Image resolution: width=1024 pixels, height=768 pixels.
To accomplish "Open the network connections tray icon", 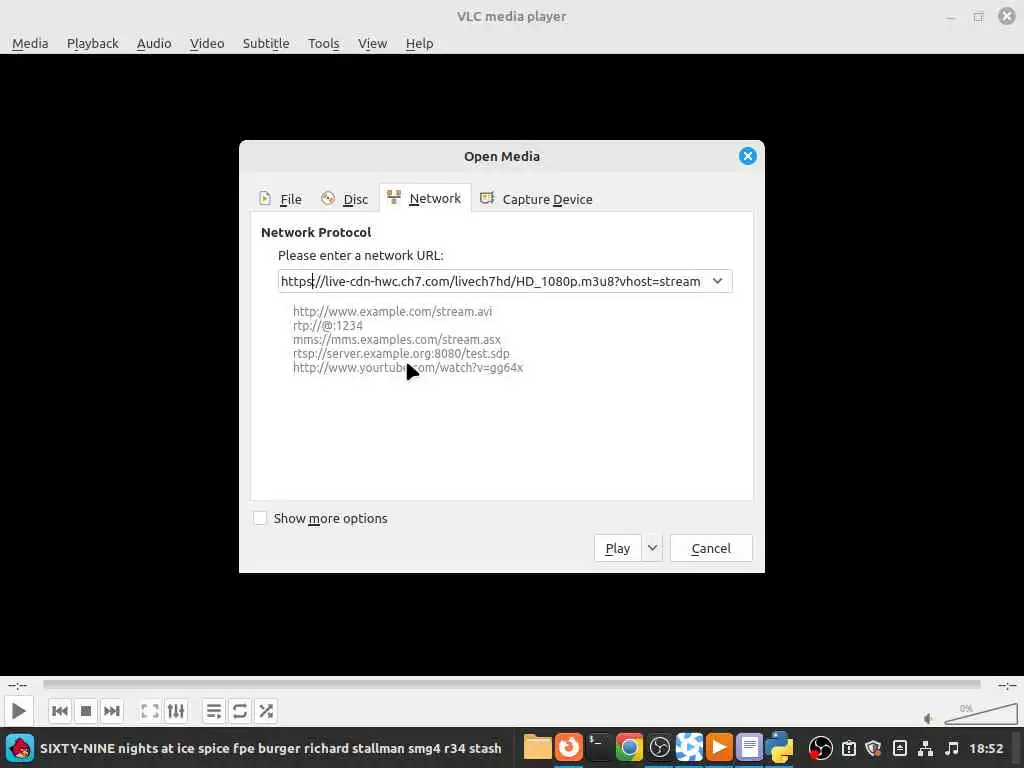I will (x=925, y=748).
